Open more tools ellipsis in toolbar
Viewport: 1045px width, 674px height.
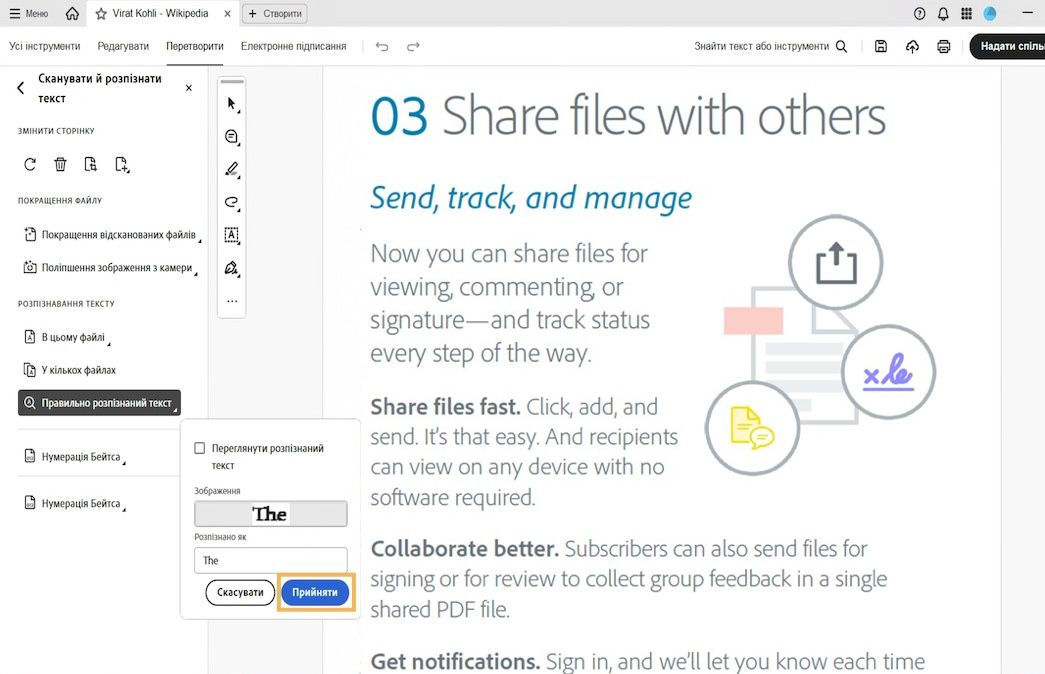click(232, 301)
